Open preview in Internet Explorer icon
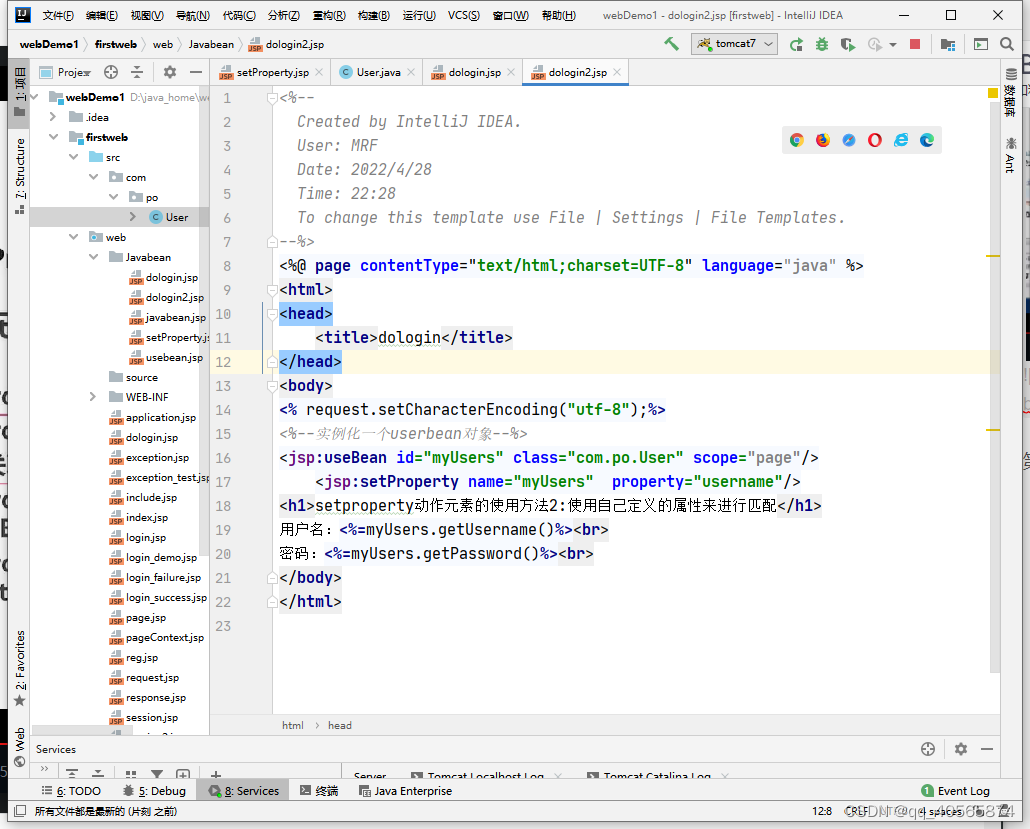 coord(901,140)
